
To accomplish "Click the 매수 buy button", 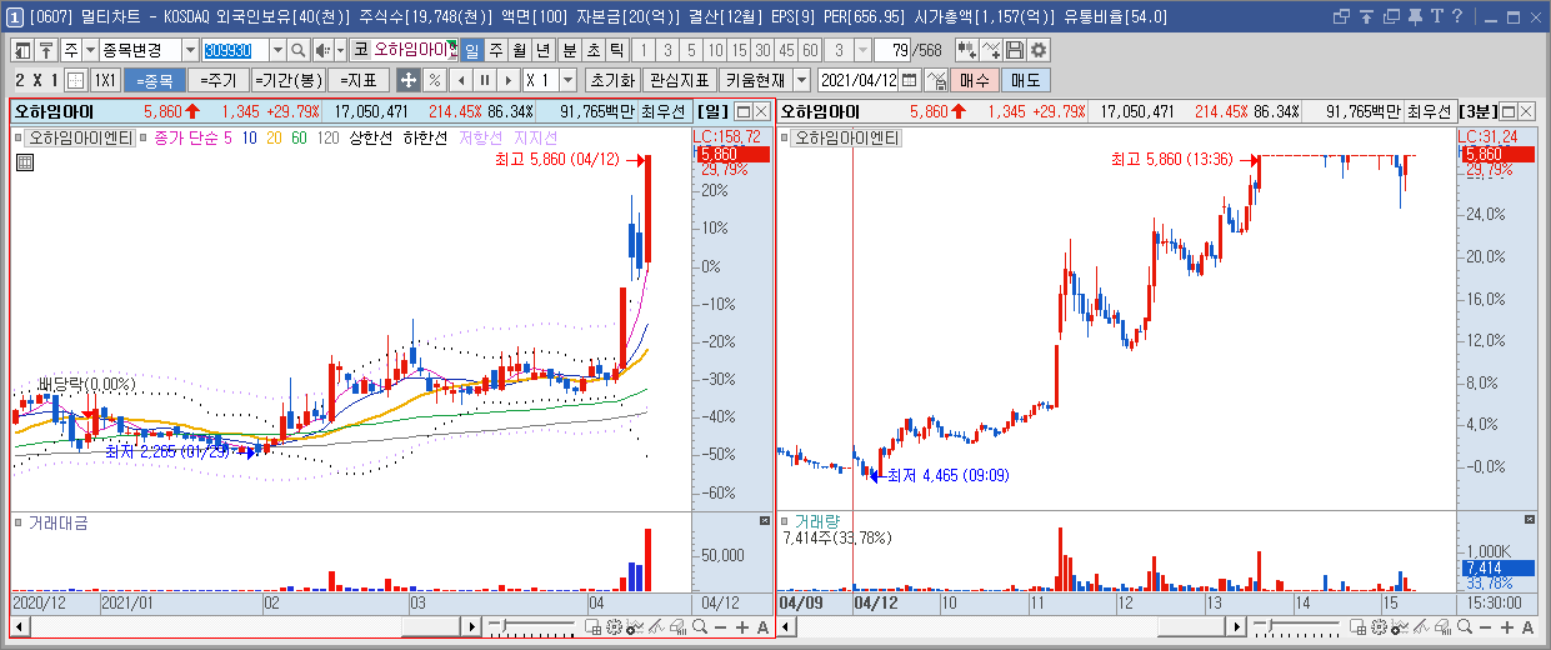I will [x=974, y=80].
